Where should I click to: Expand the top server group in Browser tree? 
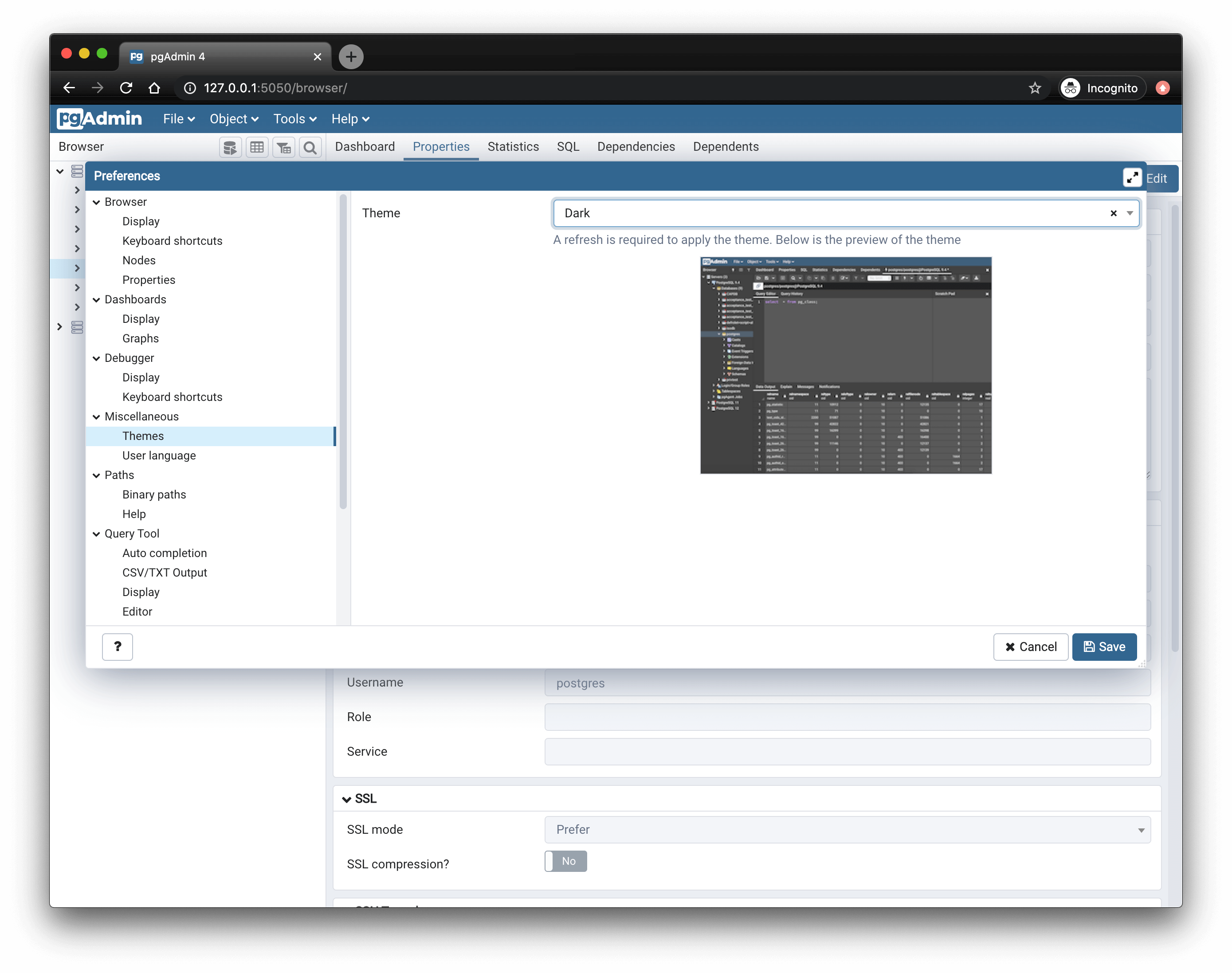[x=60, y=171]
